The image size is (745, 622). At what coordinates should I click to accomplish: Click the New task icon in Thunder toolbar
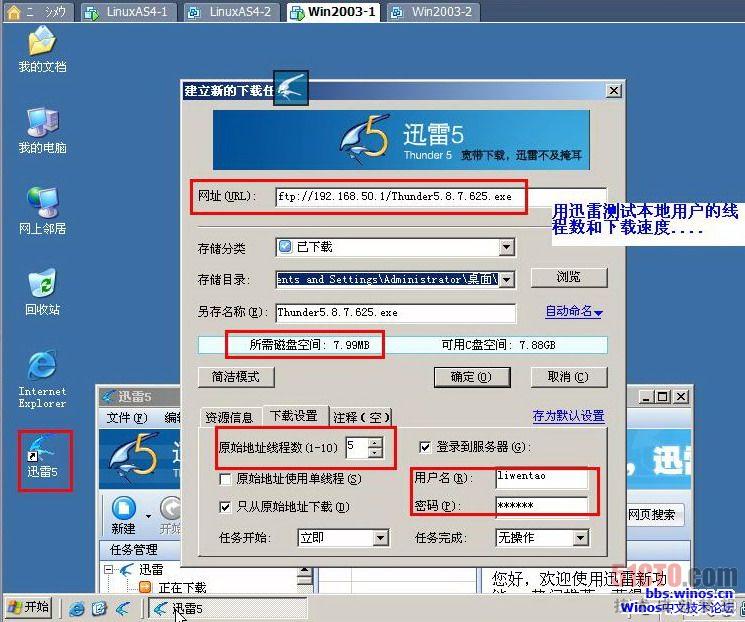tap(124, 515)
